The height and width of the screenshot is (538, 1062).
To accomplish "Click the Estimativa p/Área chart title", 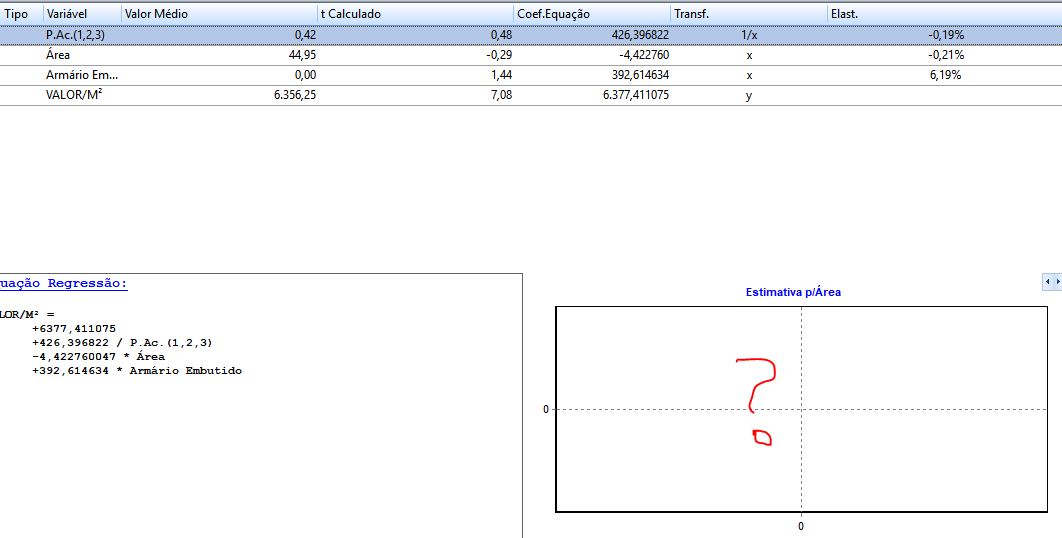I will [x=793, y=293].
